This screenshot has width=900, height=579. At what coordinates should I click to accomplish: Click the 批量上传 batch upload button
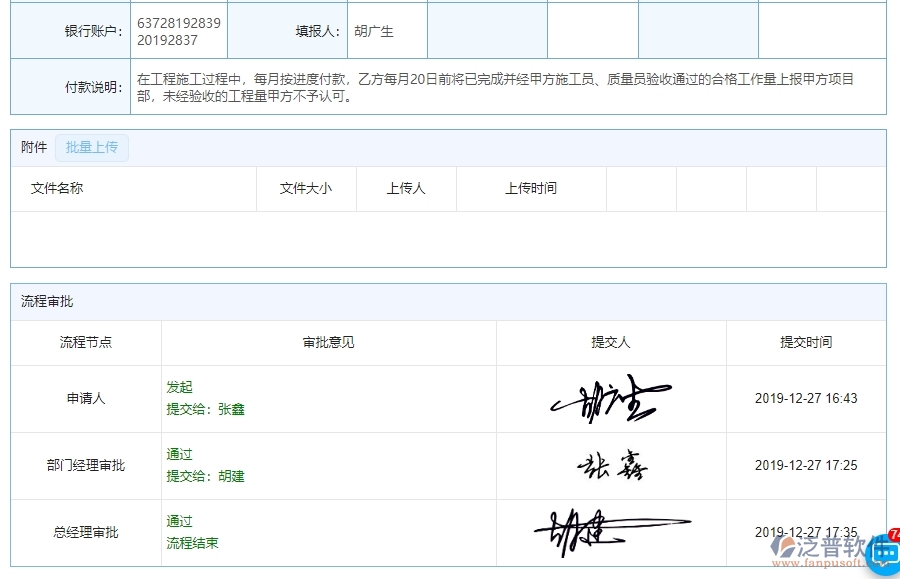[92, 148]
